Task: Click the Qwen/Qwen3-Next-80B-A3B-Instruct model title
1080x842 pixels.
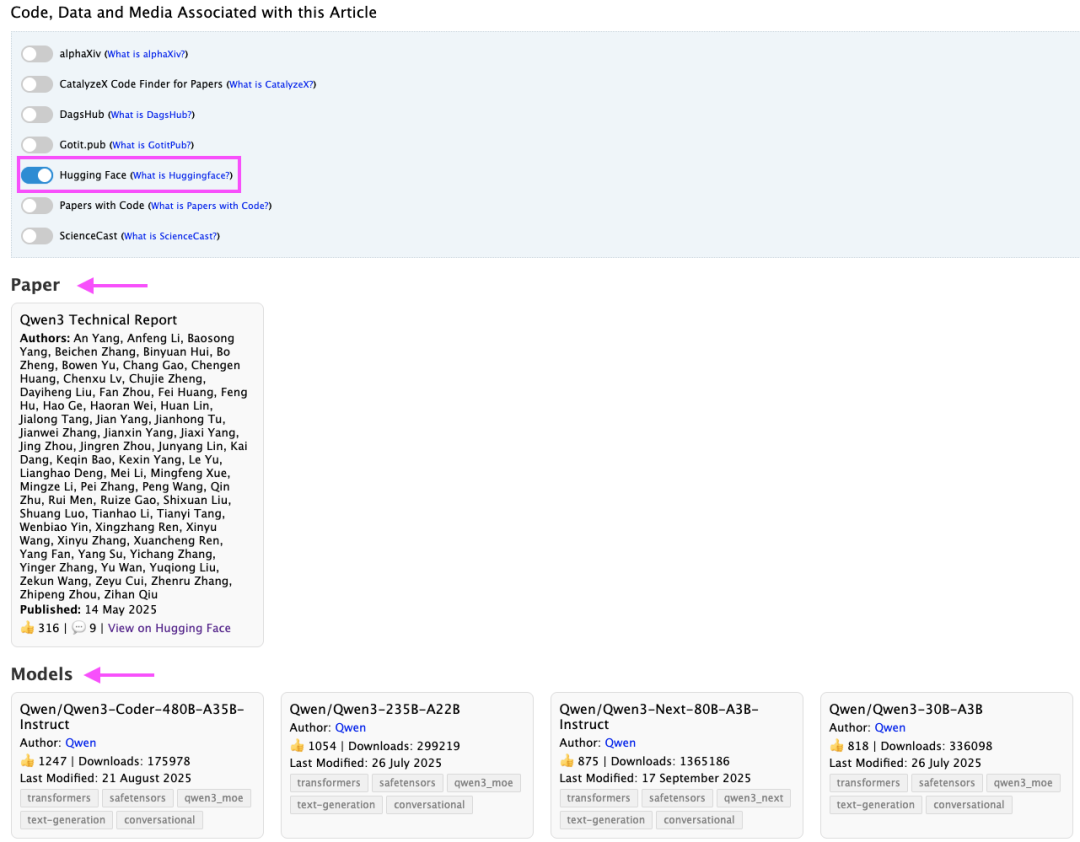Action: point(658,717)
